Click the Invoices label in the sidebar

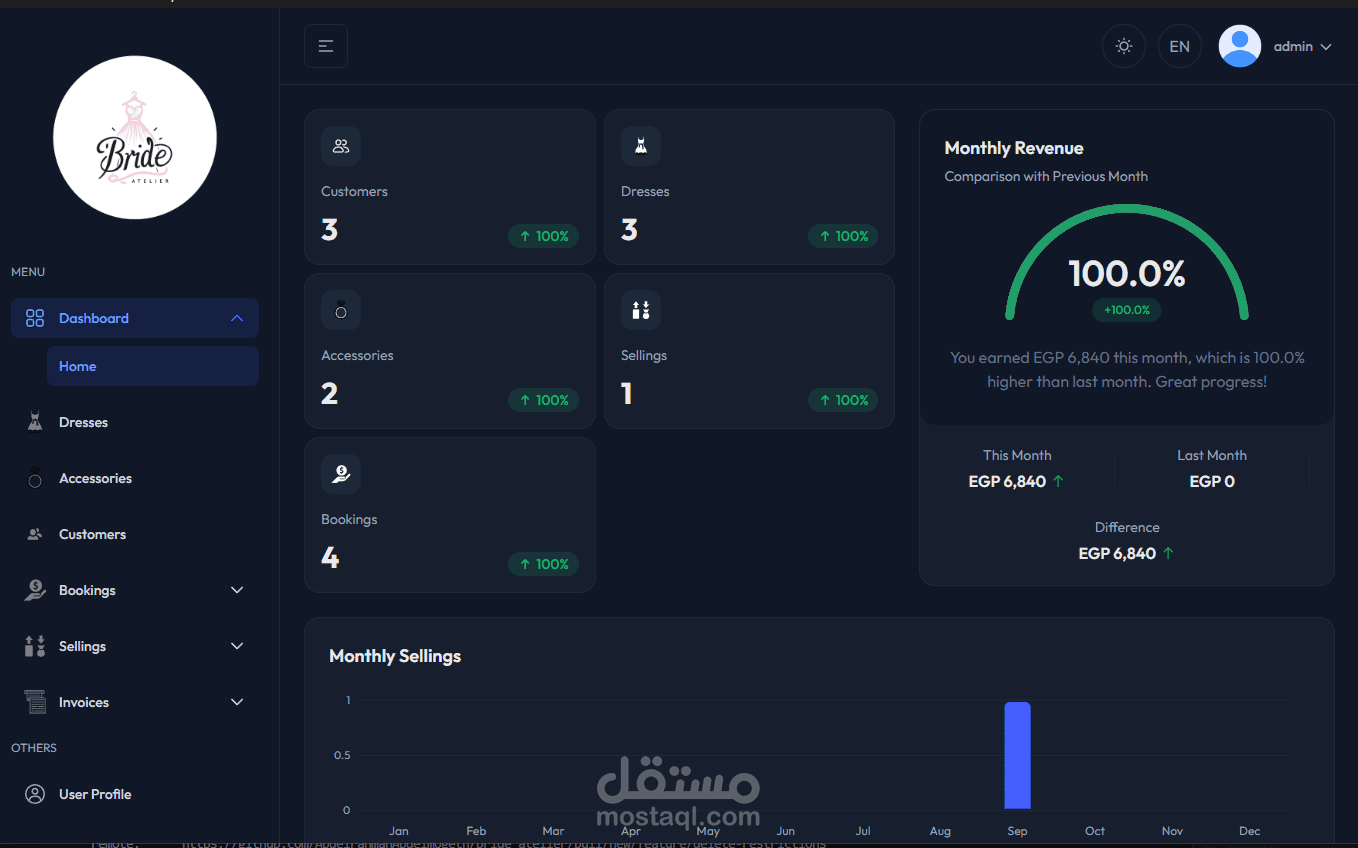[84, 702]
